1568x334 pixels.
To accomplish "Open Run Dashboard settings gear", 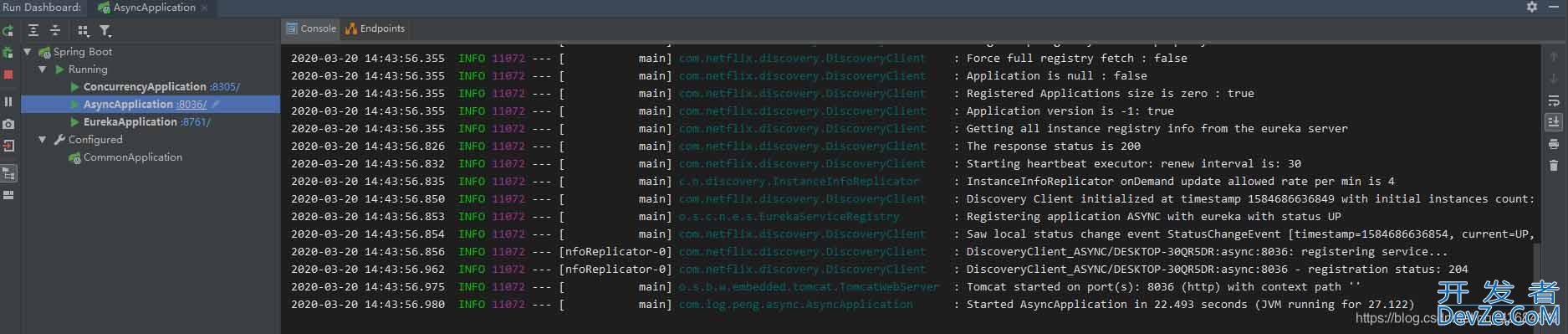I will 1532,7.
